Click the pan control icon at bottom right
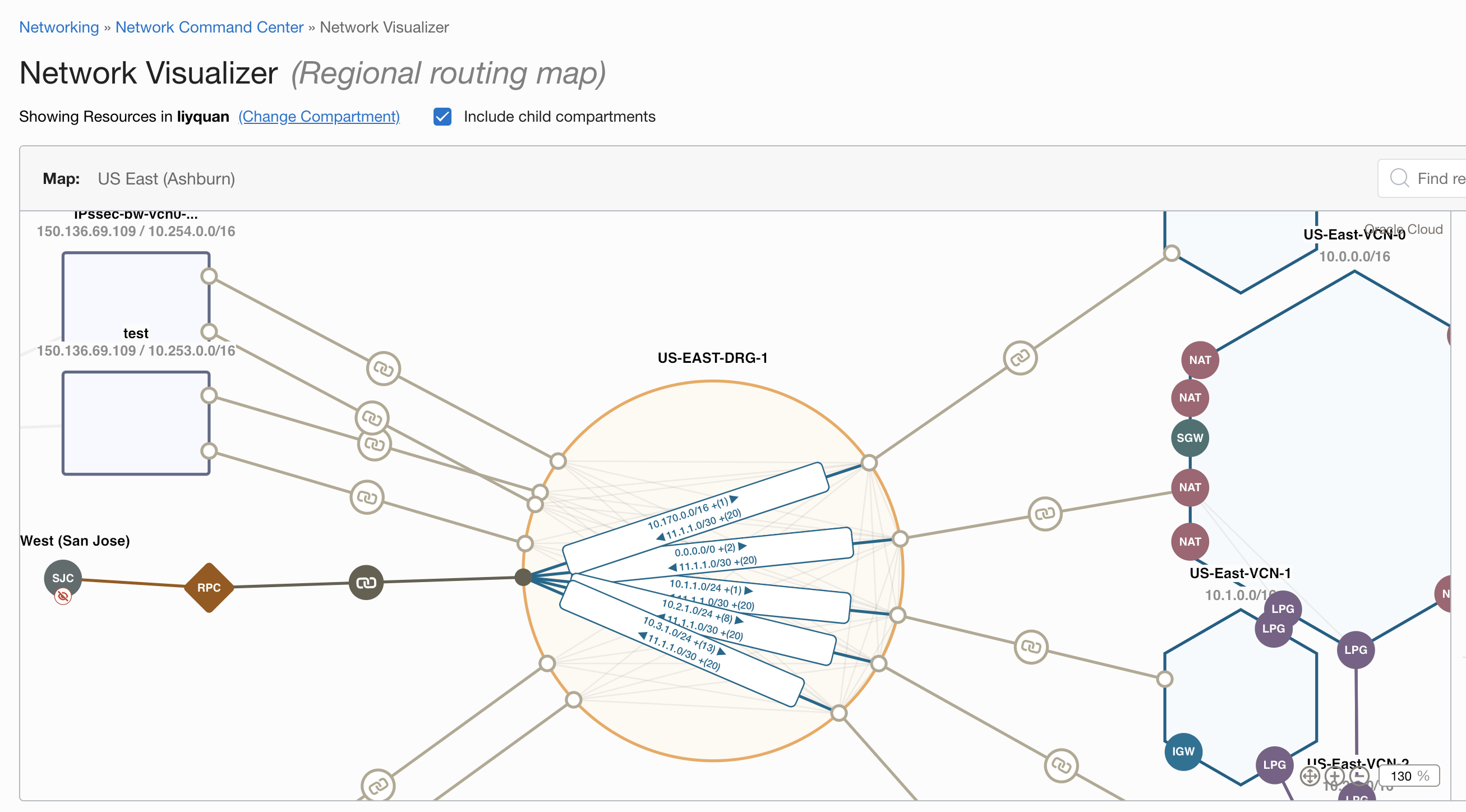Viewport: 1466px width, 812px height. (1311, 777)
